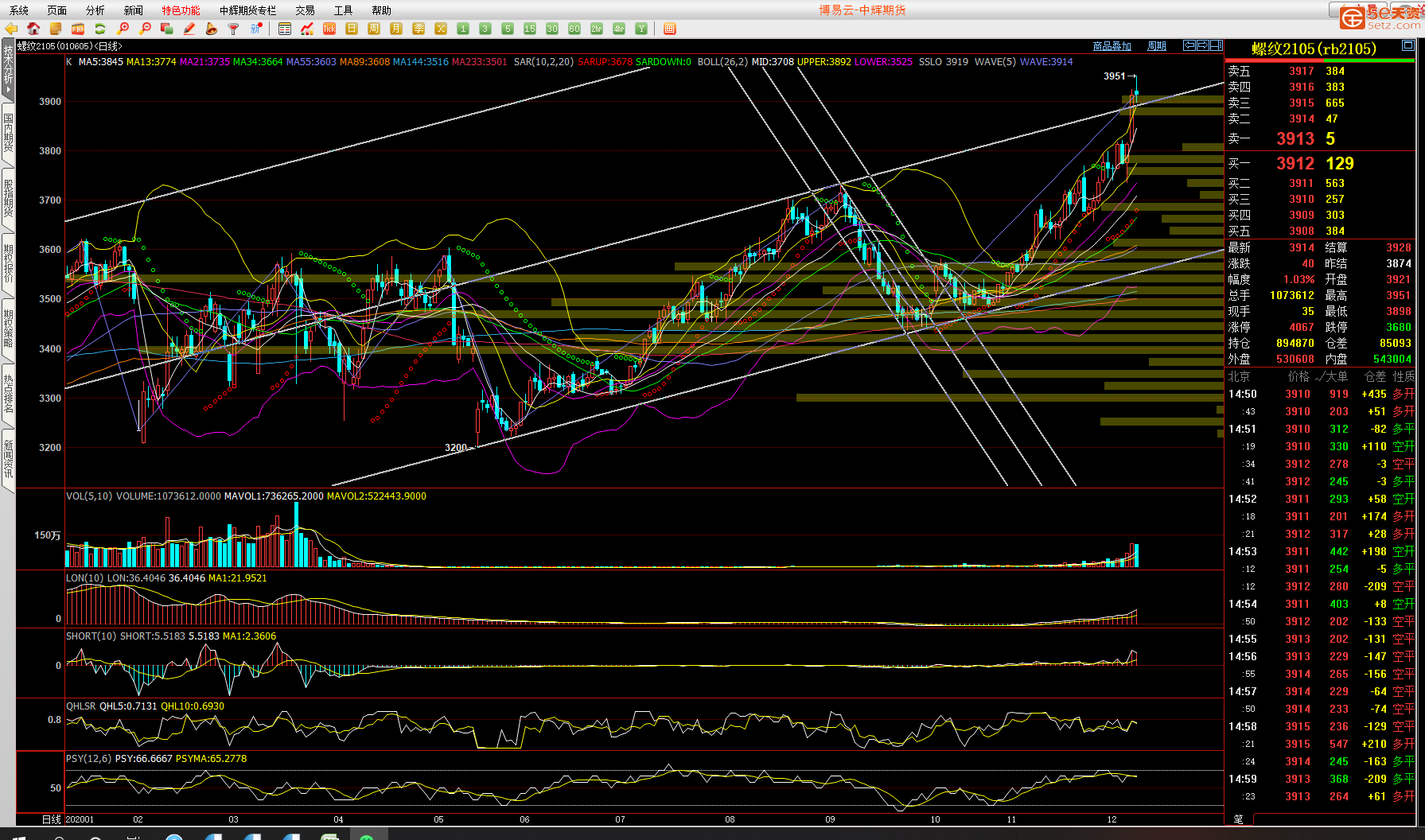Click the 北京 time column header
This screenshot has width=1425, height=840.
(1239, 377)
